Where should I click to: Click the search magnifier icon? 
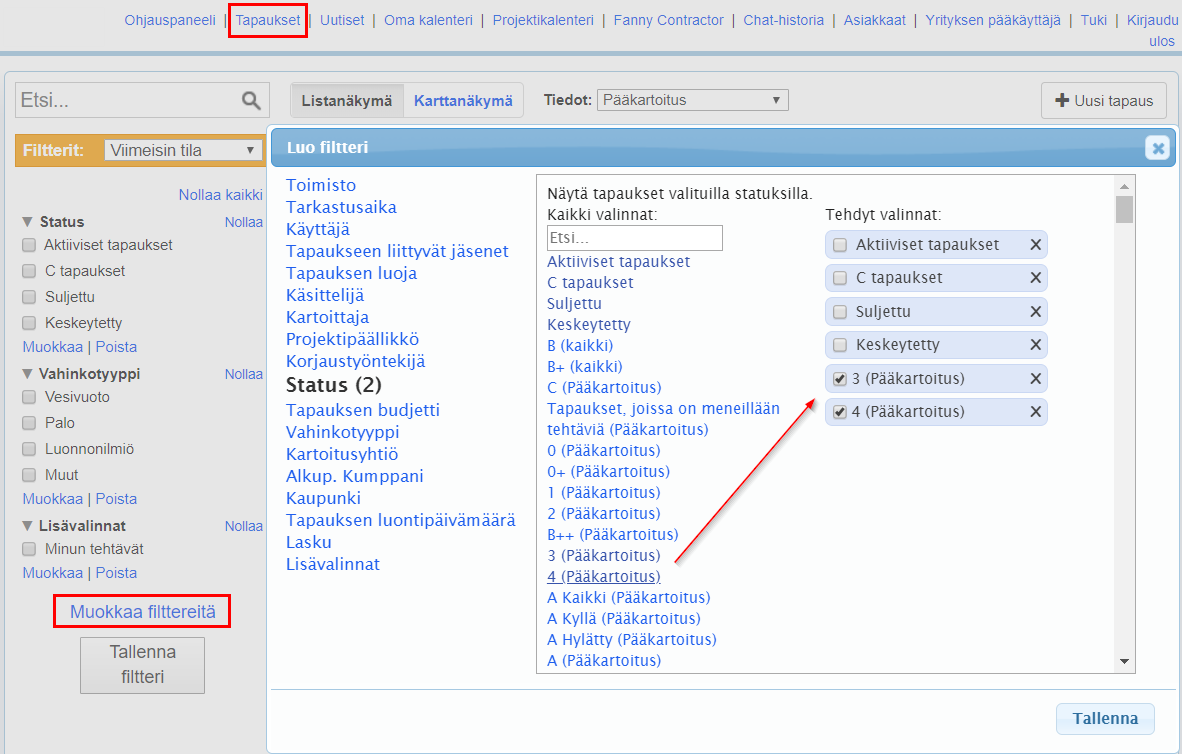pos(251,100)
